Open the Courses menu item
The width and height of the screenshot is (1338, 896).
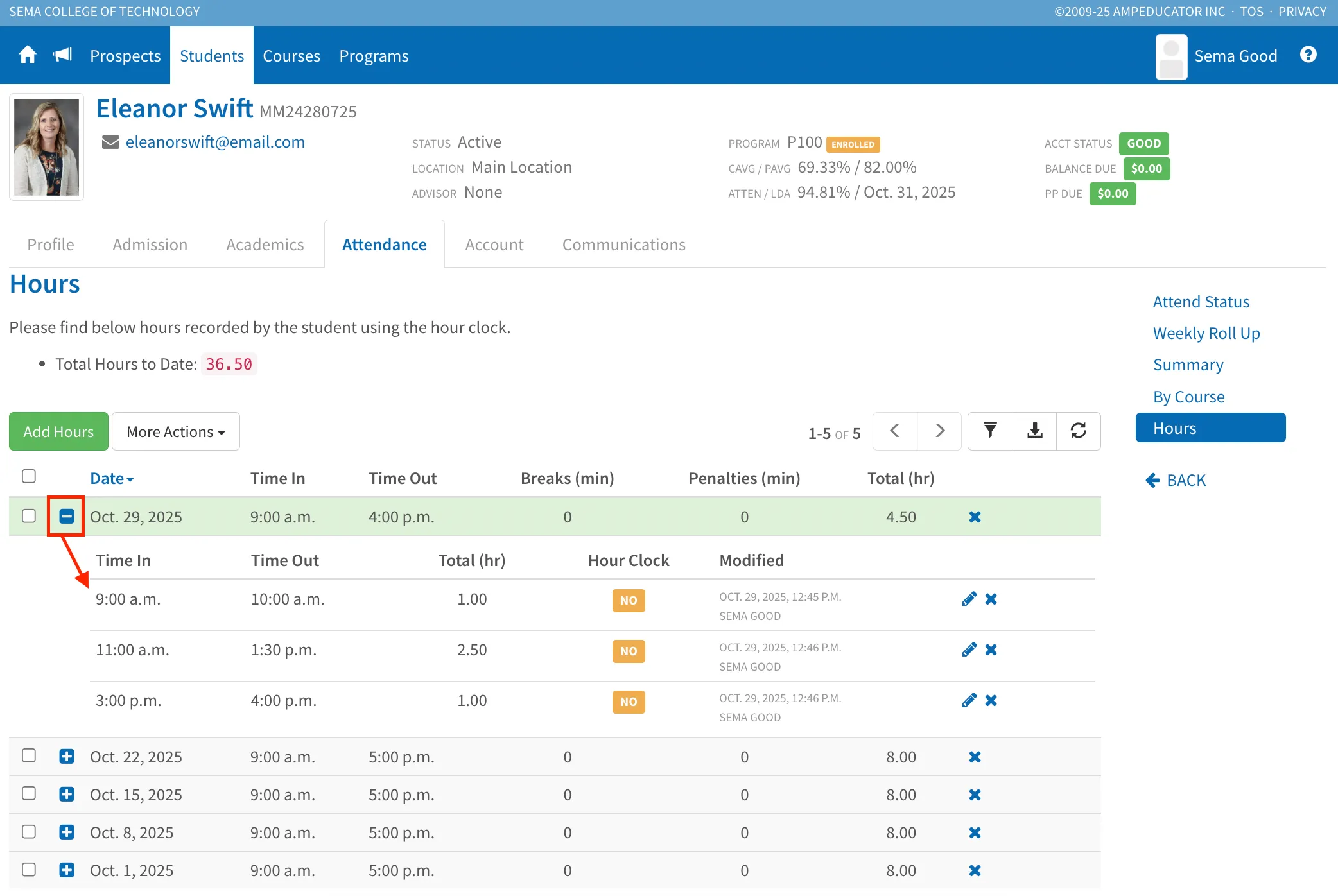[291, 56]
